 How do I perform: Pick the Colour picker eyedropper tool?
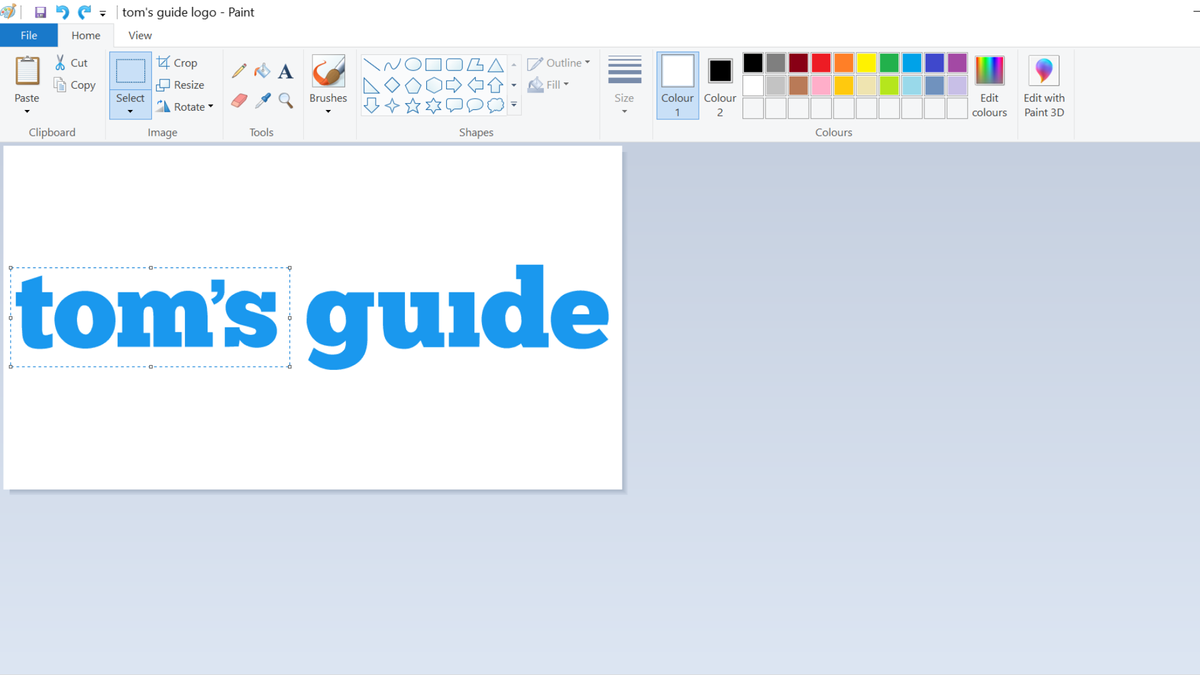click(262, 100)
